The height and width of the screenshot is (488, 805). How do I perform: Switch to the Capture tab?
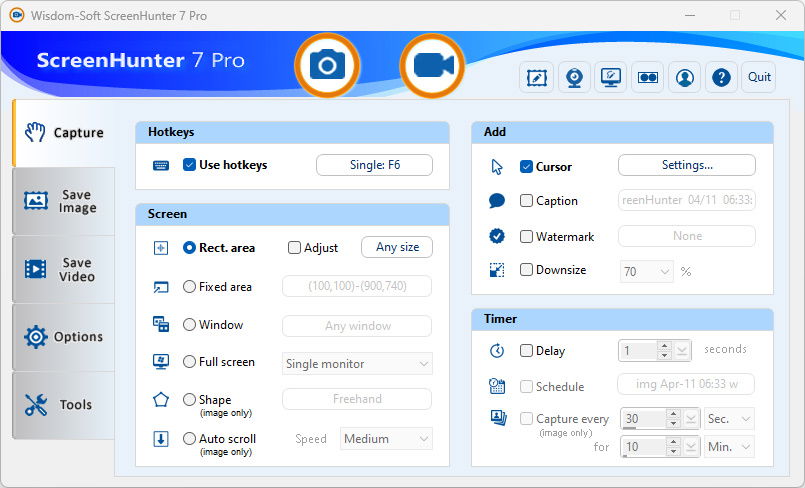[64, 133]
